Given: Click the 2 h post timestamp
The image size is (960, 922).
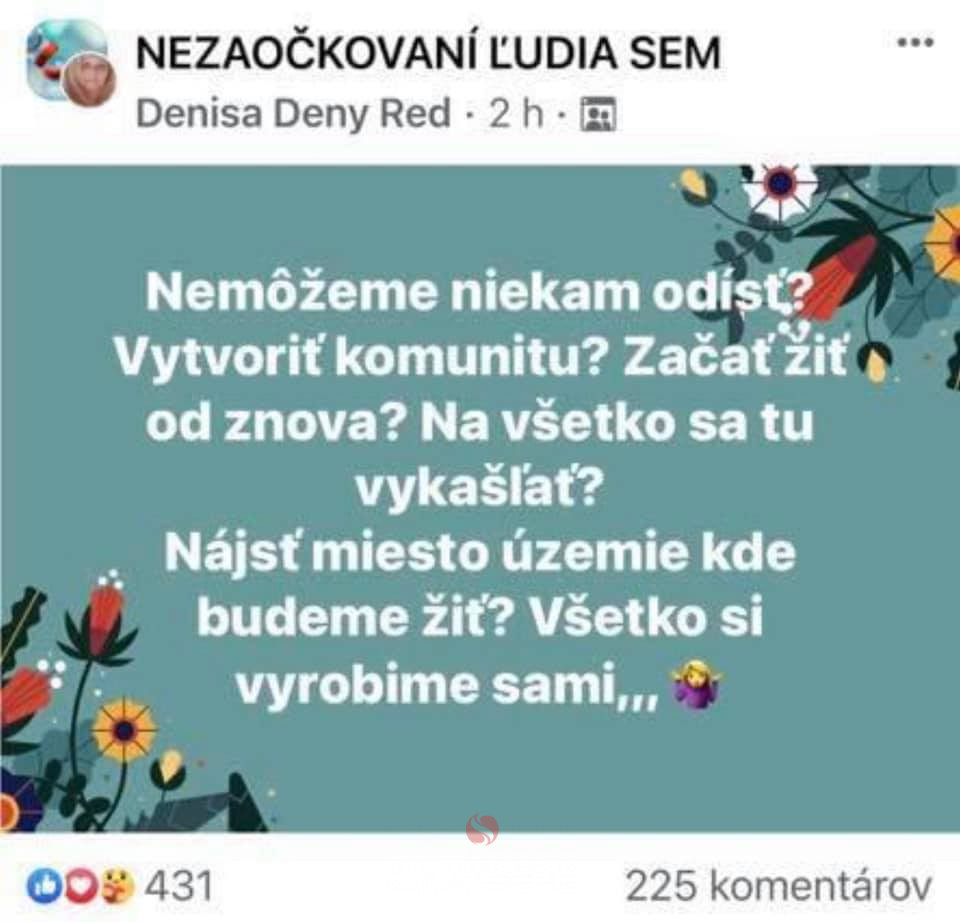Looking at the screenshot, I should pos(516,113).
